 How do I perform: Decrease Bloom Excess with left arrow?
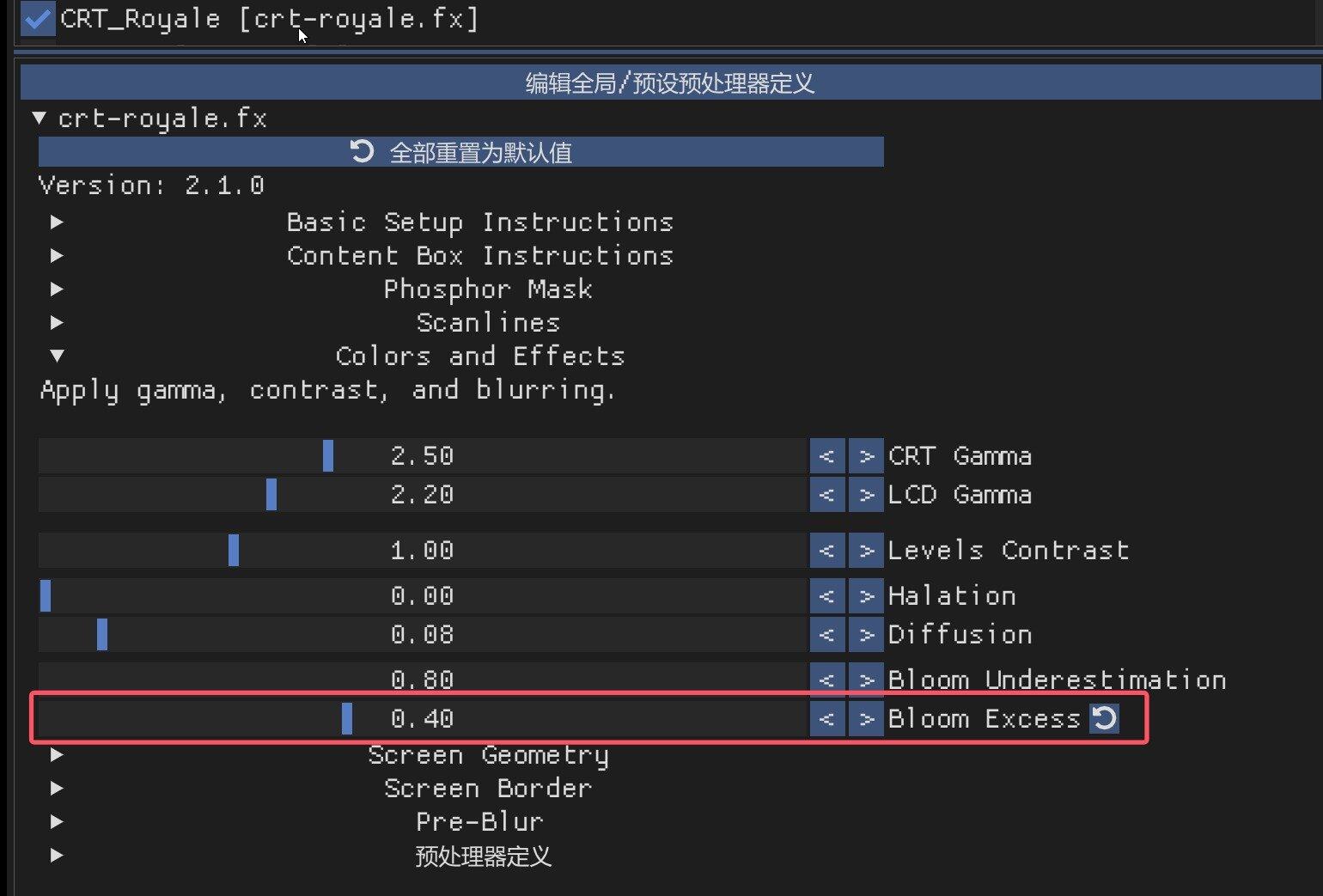tap(827, 718)
